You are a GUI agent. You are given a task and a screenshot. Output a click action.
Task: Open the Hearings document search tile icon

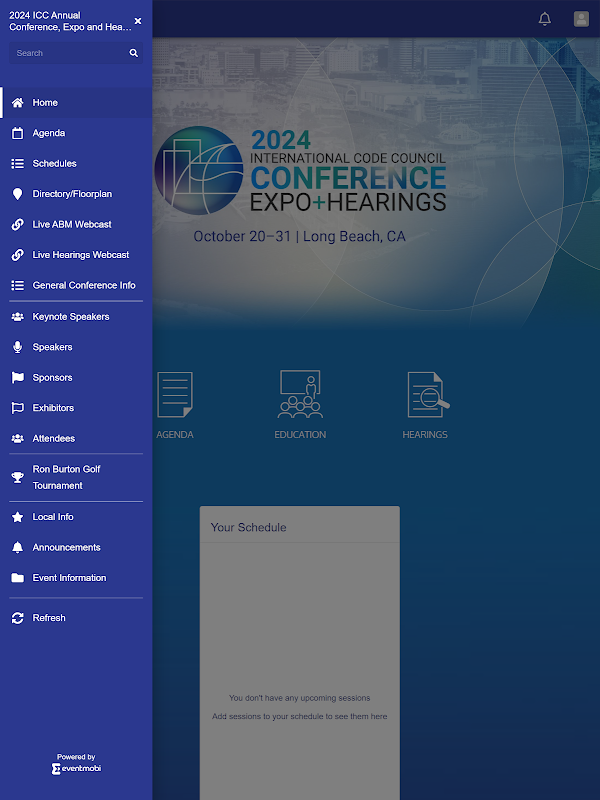428,394
